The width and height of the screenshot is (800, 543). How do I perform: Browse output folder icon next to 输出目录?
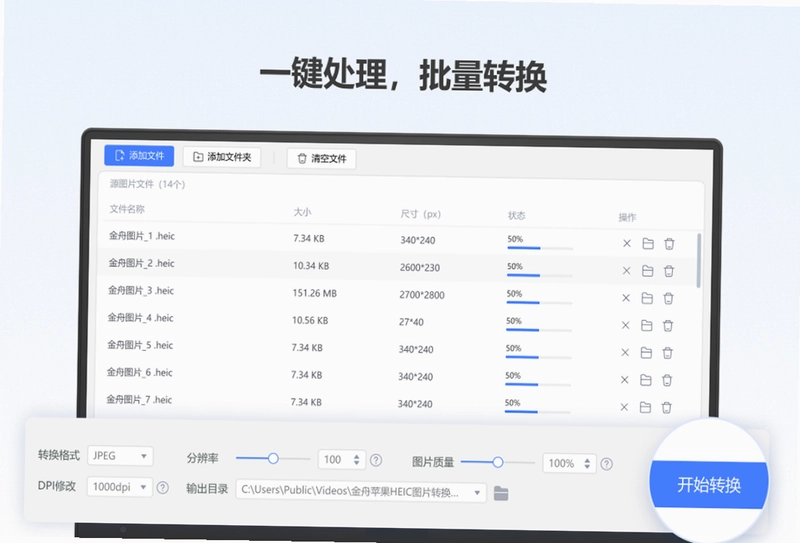[x=501, y=493]
